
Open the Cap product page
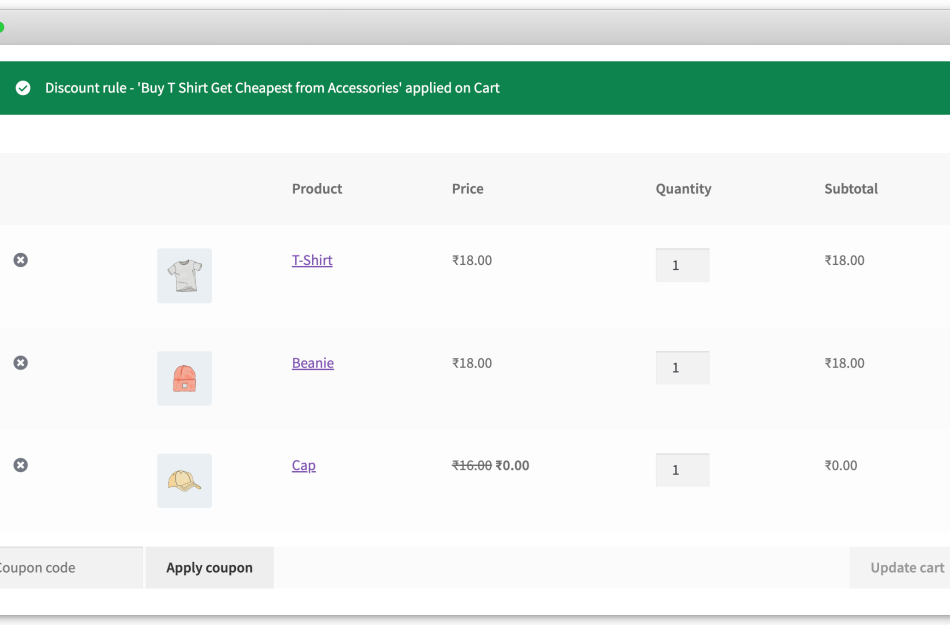tap(303, 465)
